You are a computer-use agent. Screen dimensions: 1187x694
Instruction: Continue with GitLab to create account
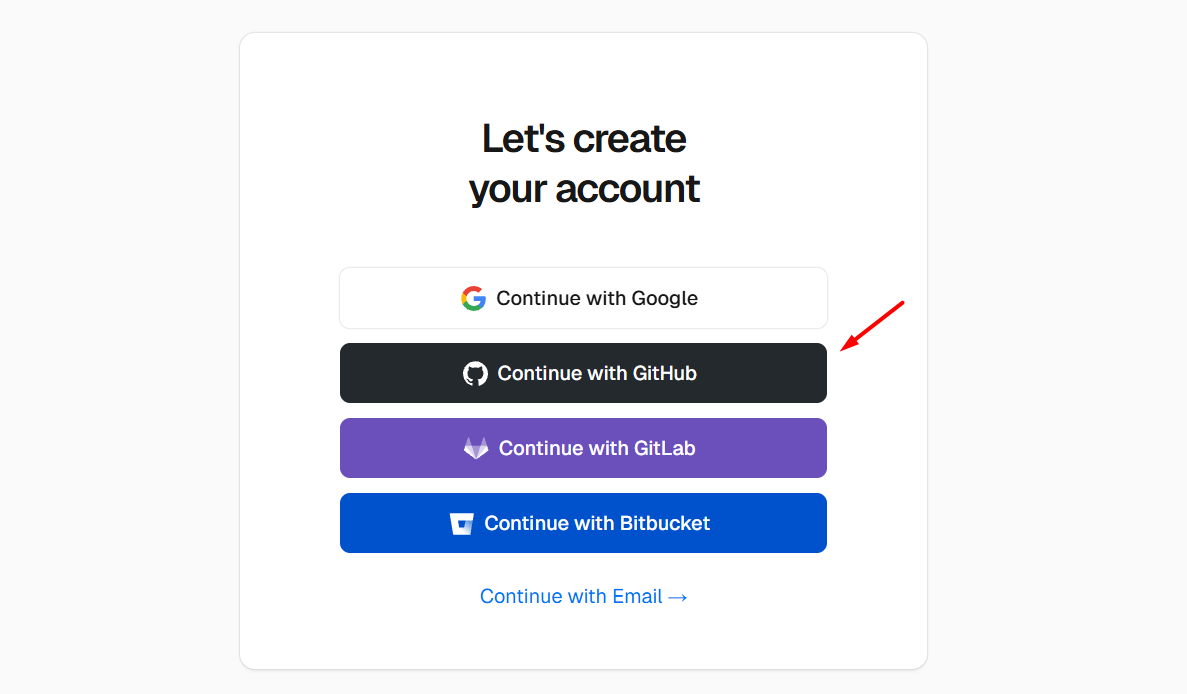pos(583,447)
